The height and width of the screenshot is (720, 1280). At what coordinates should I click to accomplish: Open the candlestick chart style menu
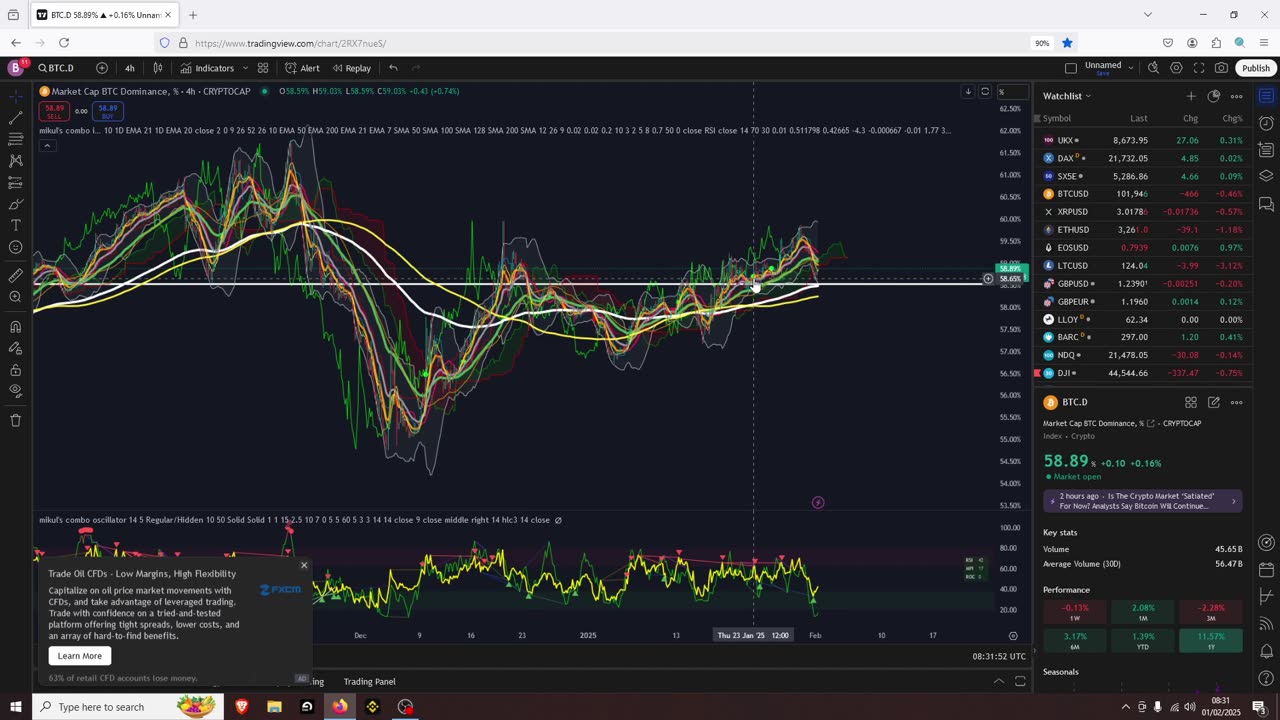(158, 68)
